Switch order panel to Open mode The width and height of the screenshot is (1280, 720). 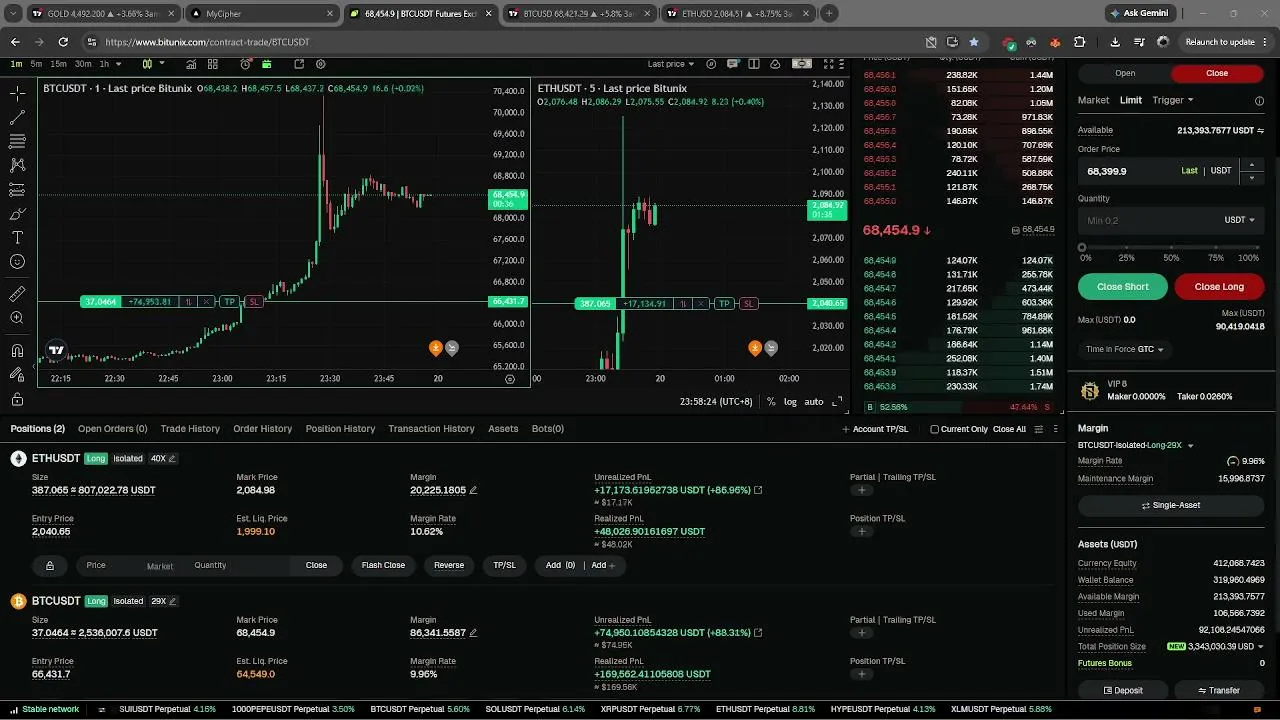(1125, 73)
